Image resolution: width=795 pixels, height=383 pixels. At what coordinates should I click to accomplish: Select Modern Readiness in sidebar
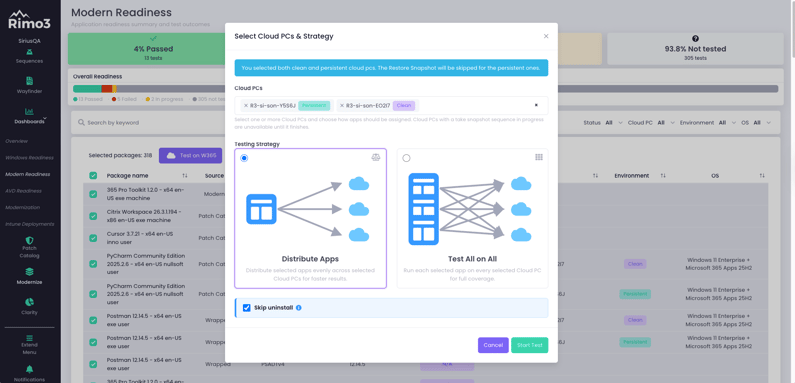pos(28,174)
